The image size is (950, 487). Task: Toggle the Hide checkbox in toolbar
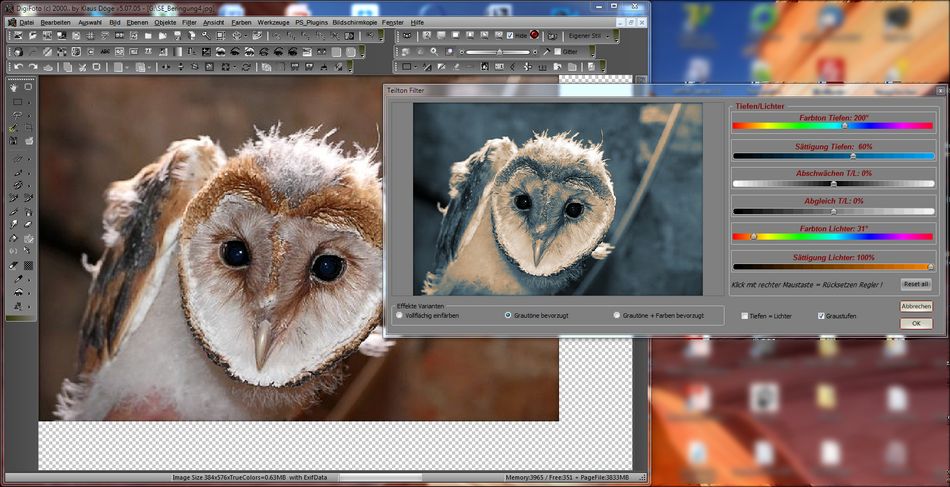pyautogui.click(x=511, y=35)
